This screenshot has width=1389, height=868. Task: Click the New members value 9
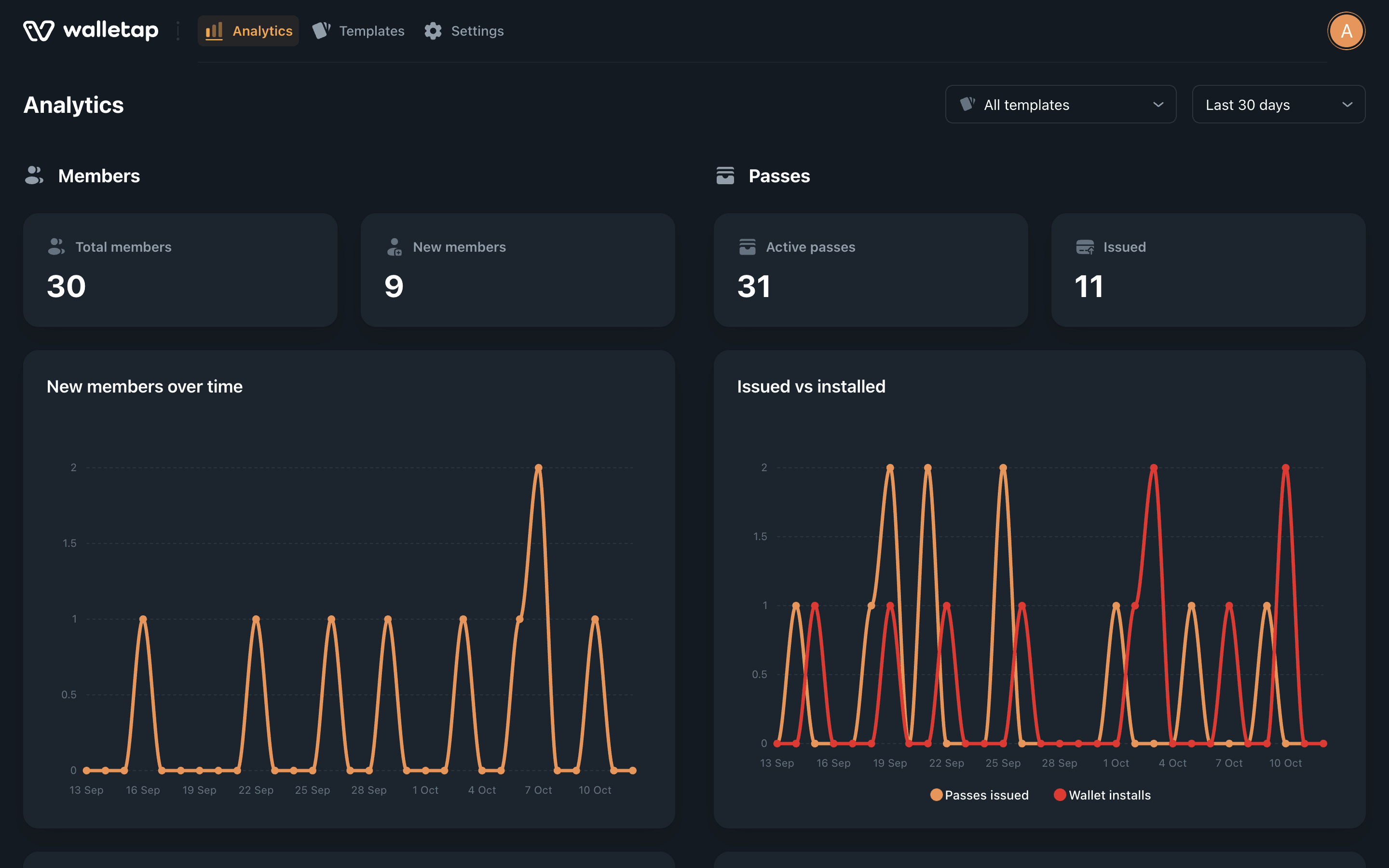[394, 286]
